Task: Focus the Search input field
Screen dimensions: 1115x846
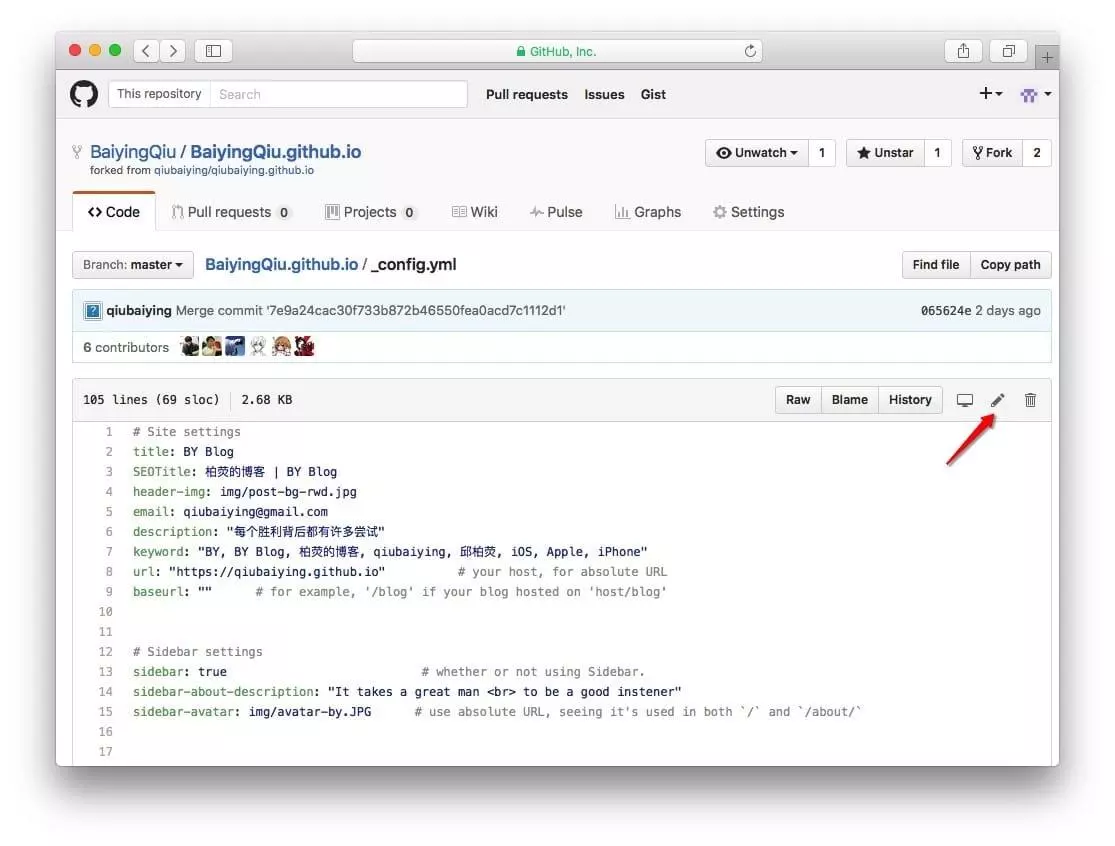Action: coord(338,94)
